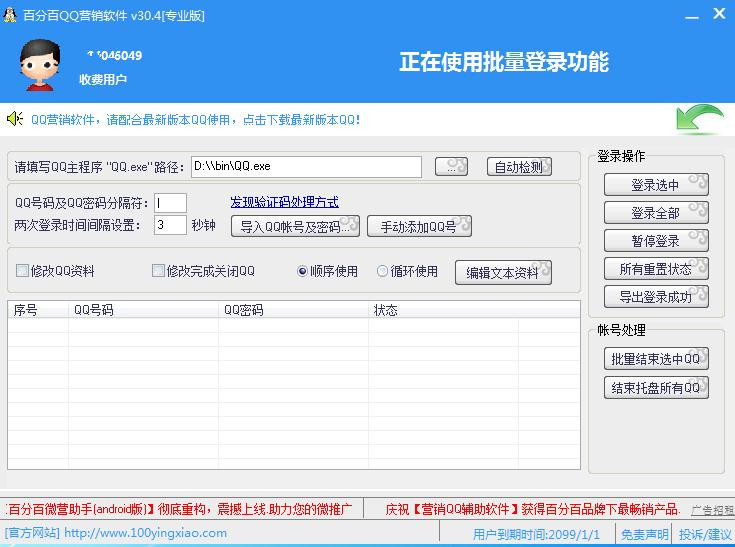Click 手动添加QQ号 button
The image size is (735, 547).
click(x=419, y=226)
